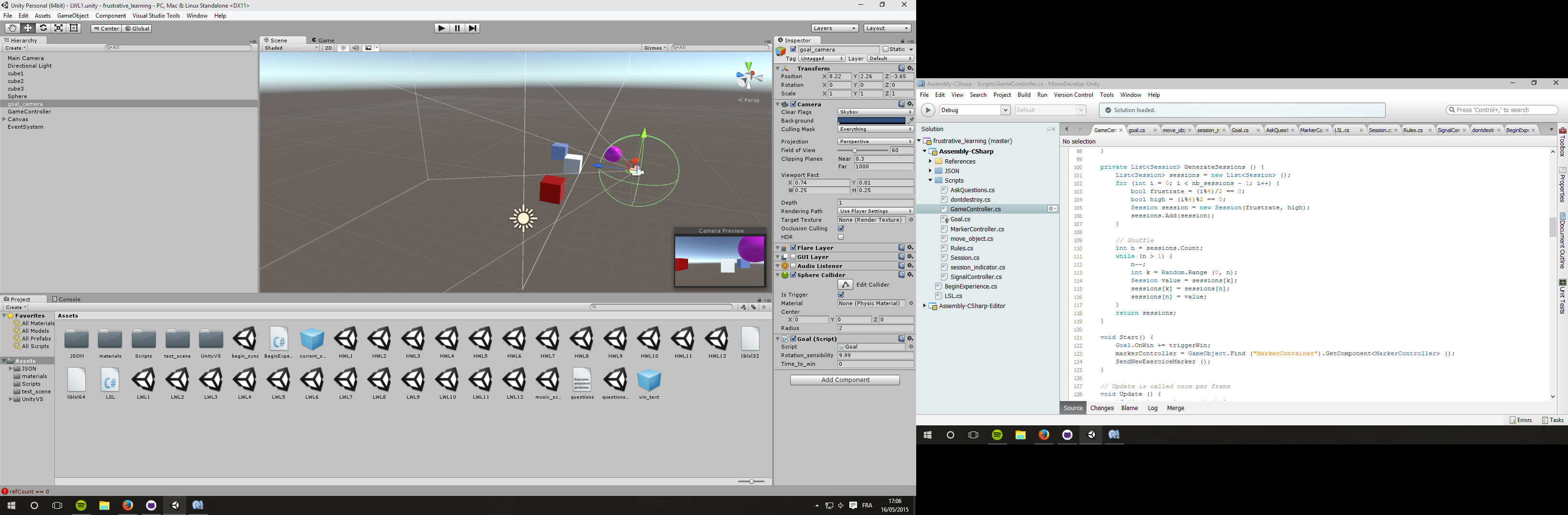Toggle scene lighting sun icon
The image size is (1568, 515).
(x=343, y=48)
